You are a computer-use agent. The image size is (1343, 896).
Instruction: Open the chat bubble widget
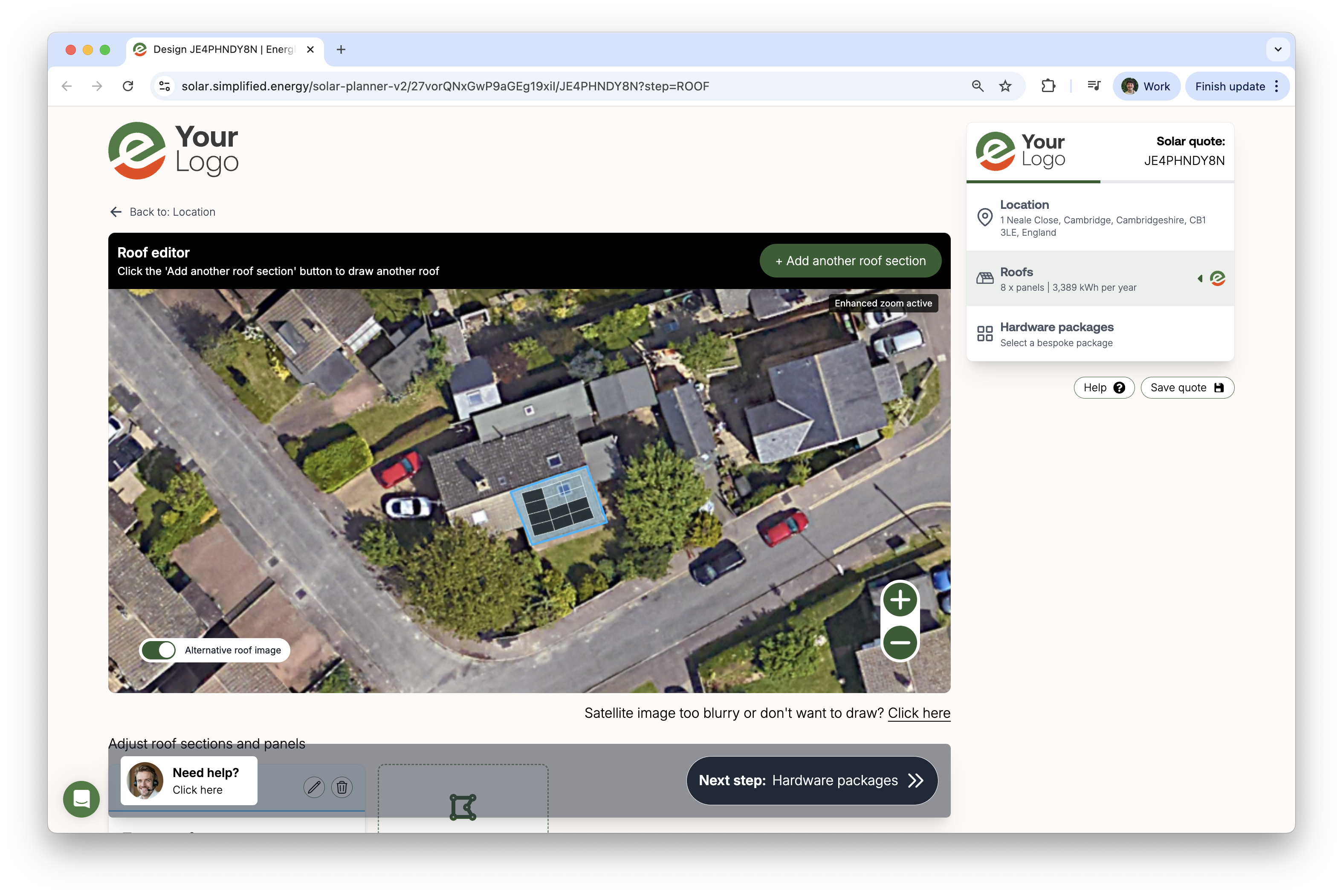[x=81, y=798]
